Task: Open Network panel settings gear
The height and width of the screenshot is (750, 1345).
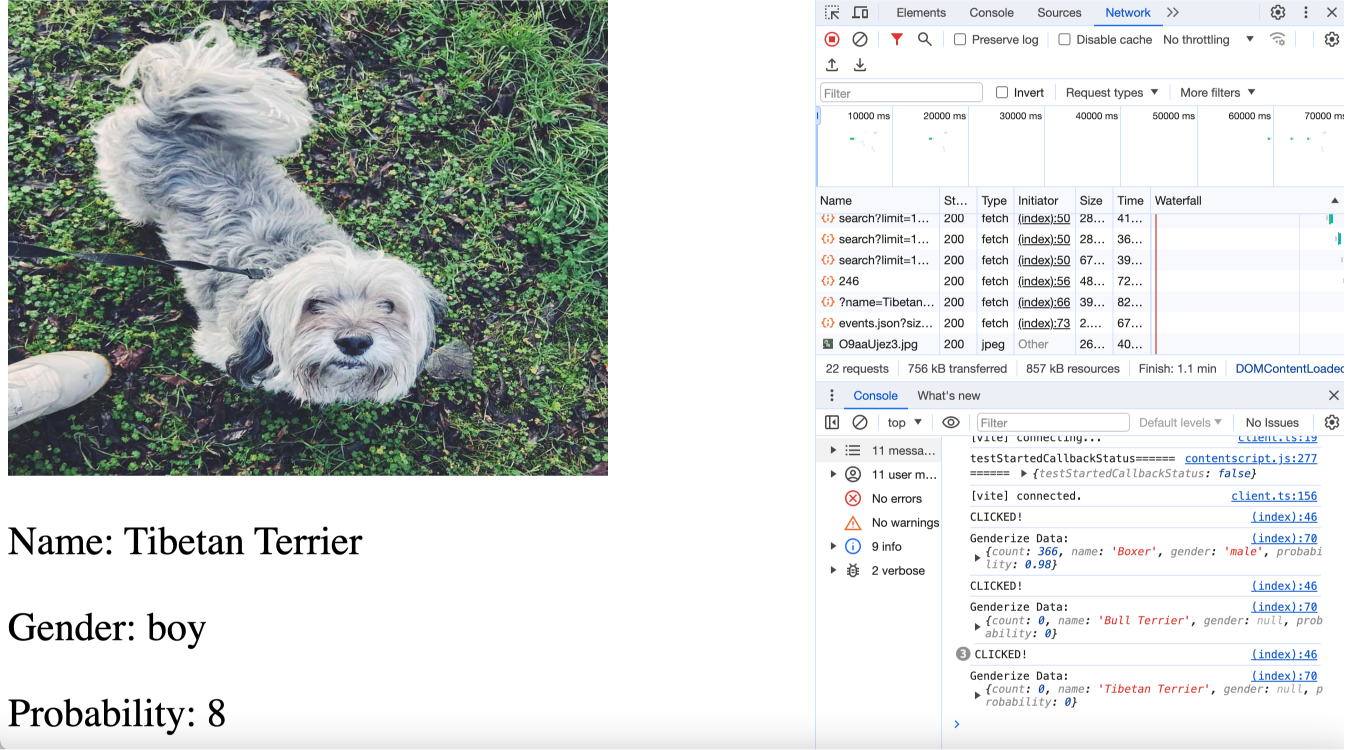Action: tap(1332, 39)
